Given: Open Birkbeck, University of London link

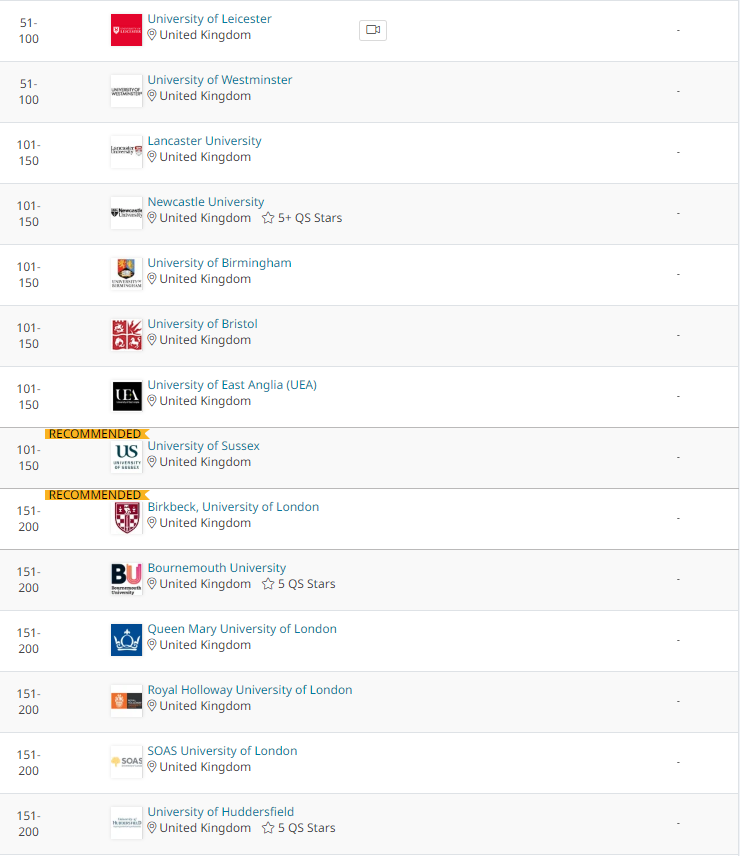Looking at the screenshot, I should coord(233,507).
